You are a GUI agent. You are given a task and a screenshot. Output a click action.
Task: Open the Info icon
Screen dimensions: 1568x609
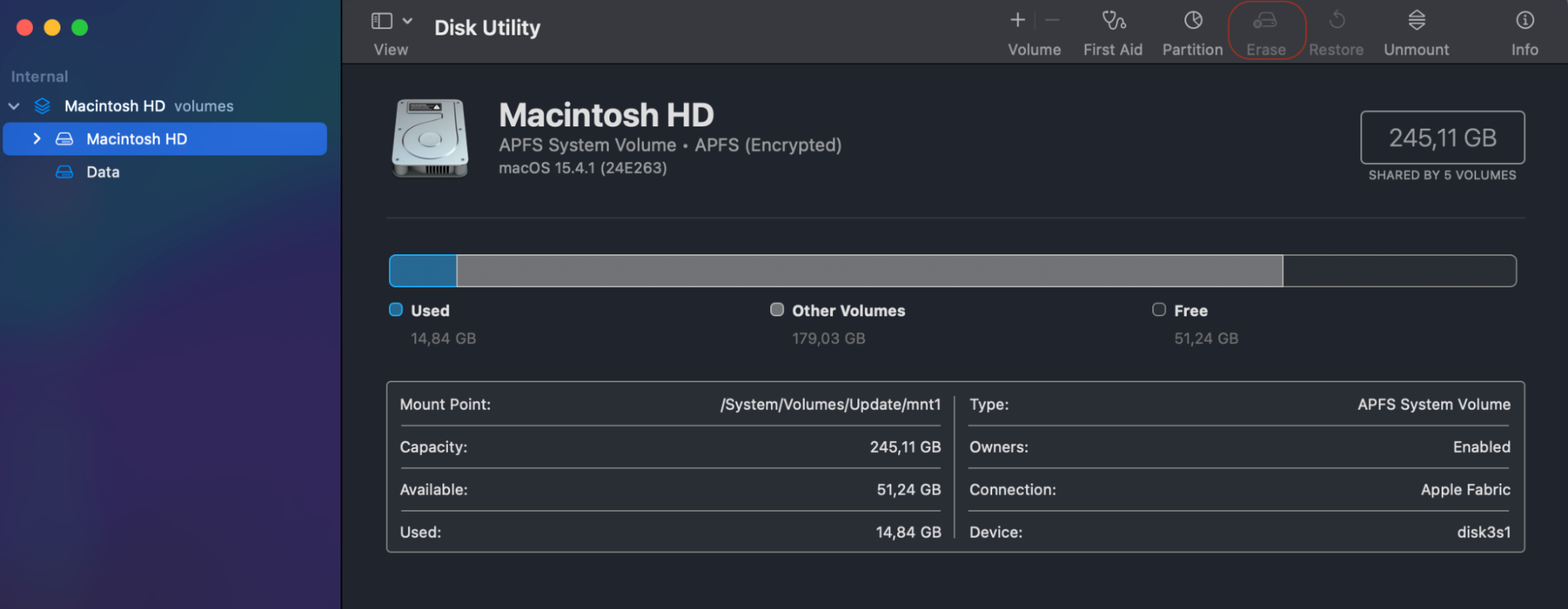click(1525, 20)
